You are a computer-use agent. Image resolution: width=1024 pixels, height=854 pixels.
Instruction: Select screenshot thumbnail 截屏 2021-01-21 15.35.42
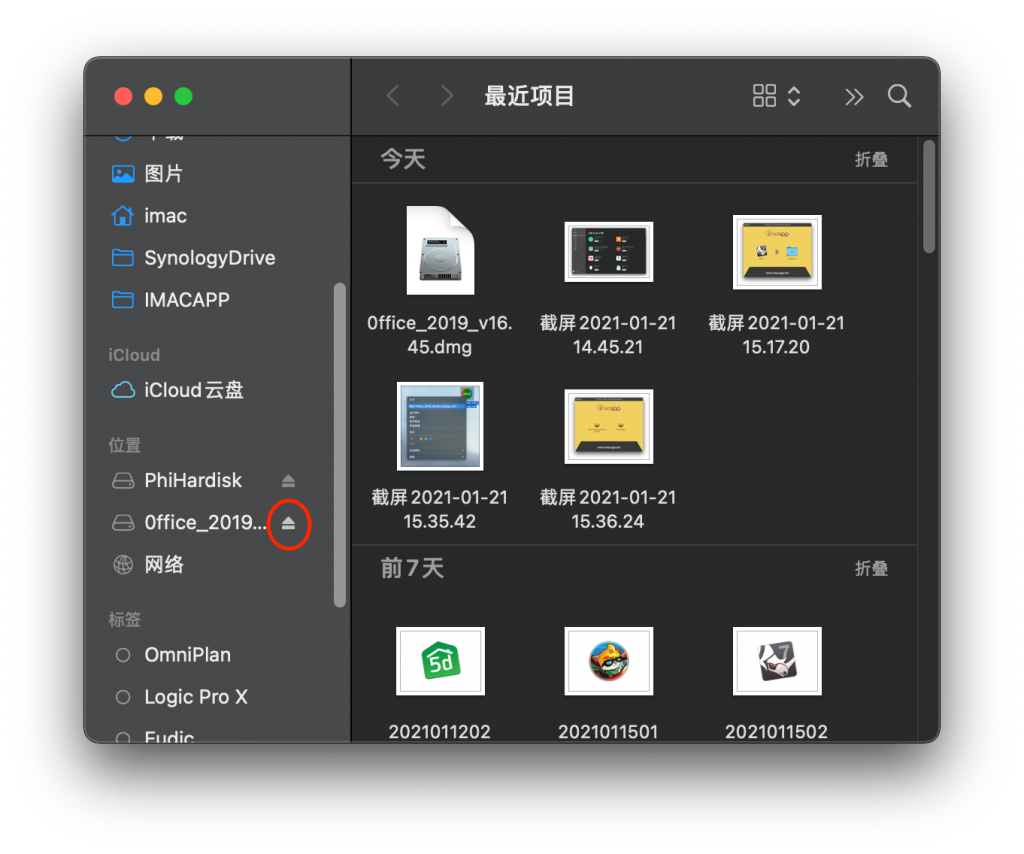coord(440,426)
